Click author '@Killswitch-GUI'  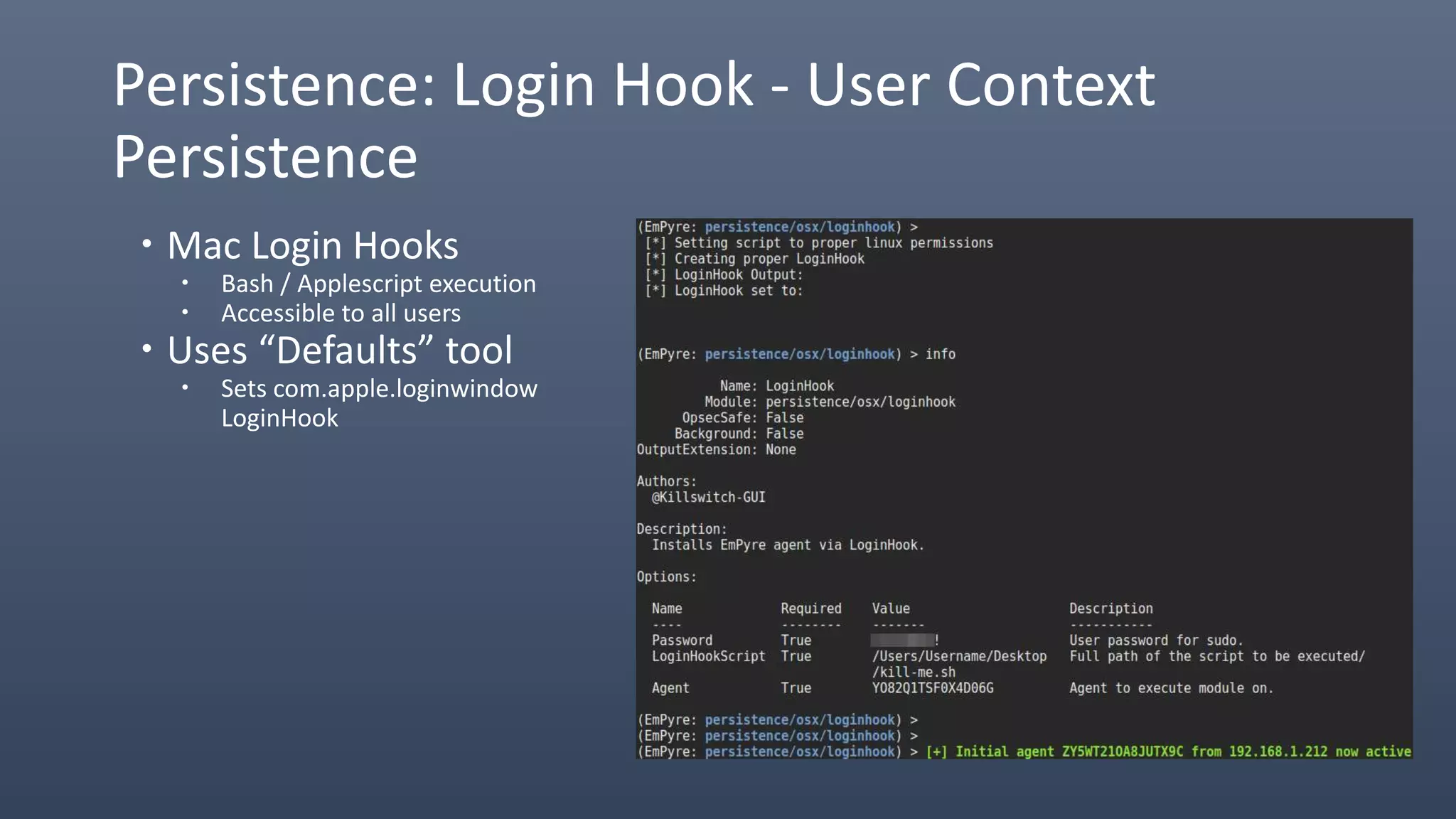[x=708, y=497]
